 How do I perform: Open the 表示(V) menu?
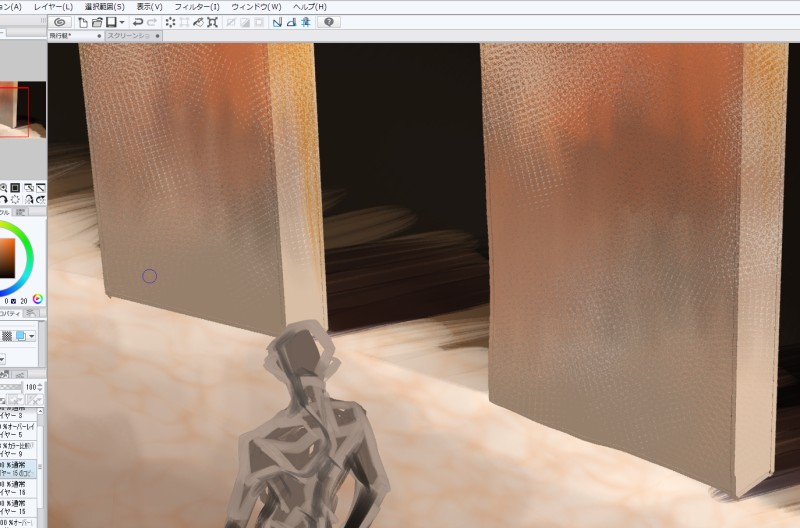(149, 7)
